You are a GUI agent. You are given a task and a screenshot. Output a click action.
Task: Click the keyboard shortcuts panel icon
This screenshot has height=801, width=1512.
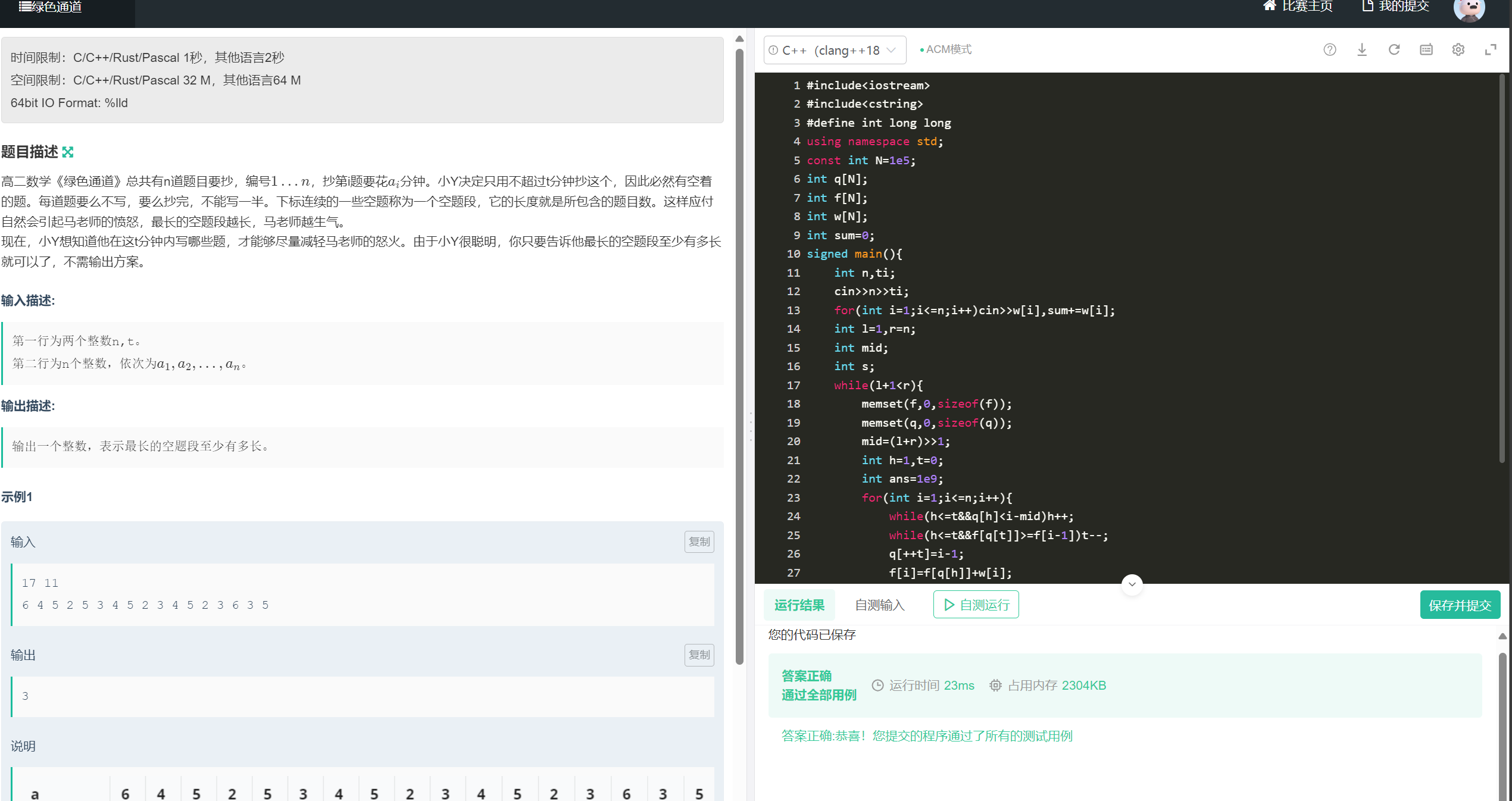[1426, 50]
